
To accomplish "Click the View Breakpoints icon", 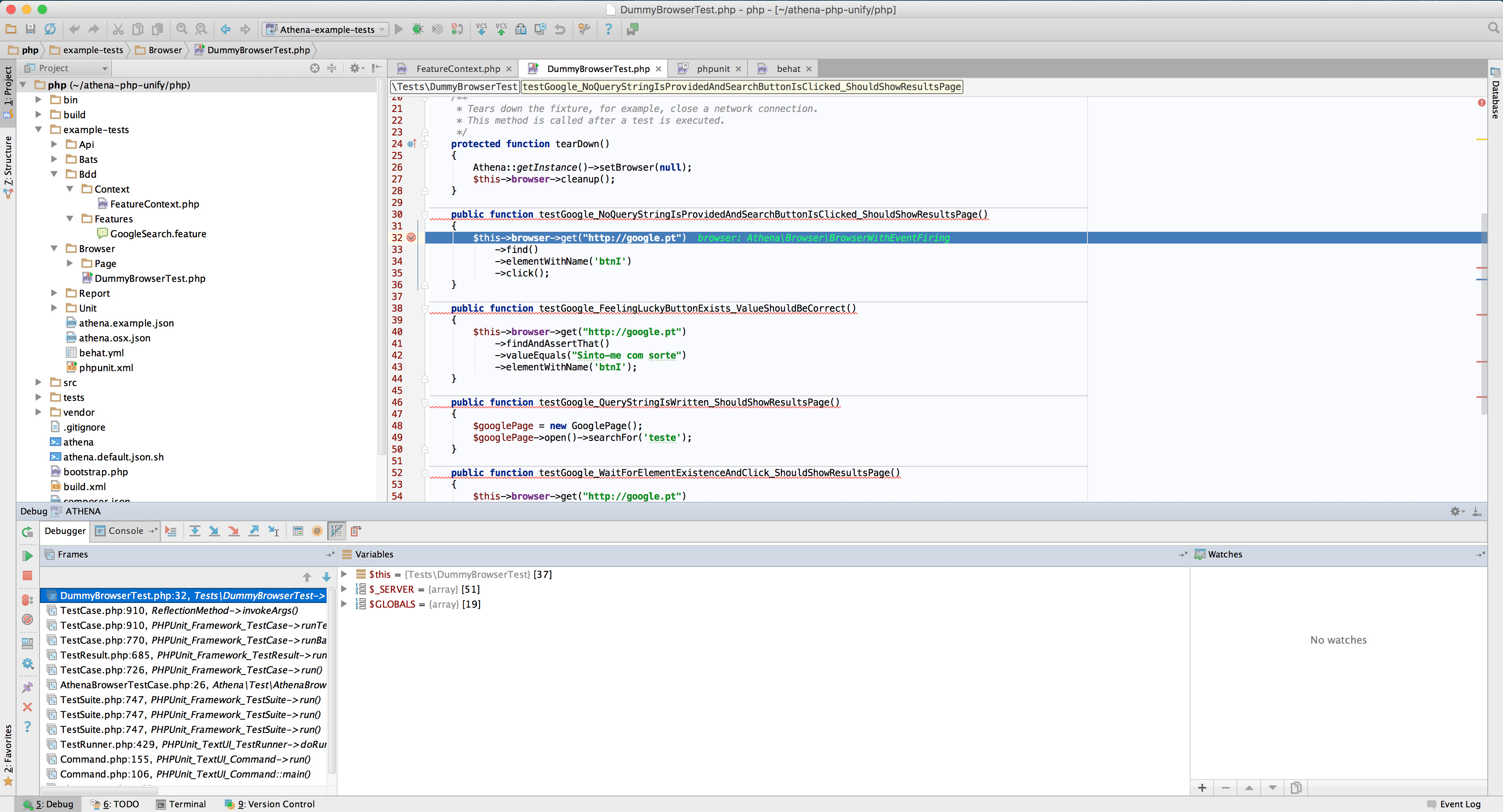I will pos(27,600).
